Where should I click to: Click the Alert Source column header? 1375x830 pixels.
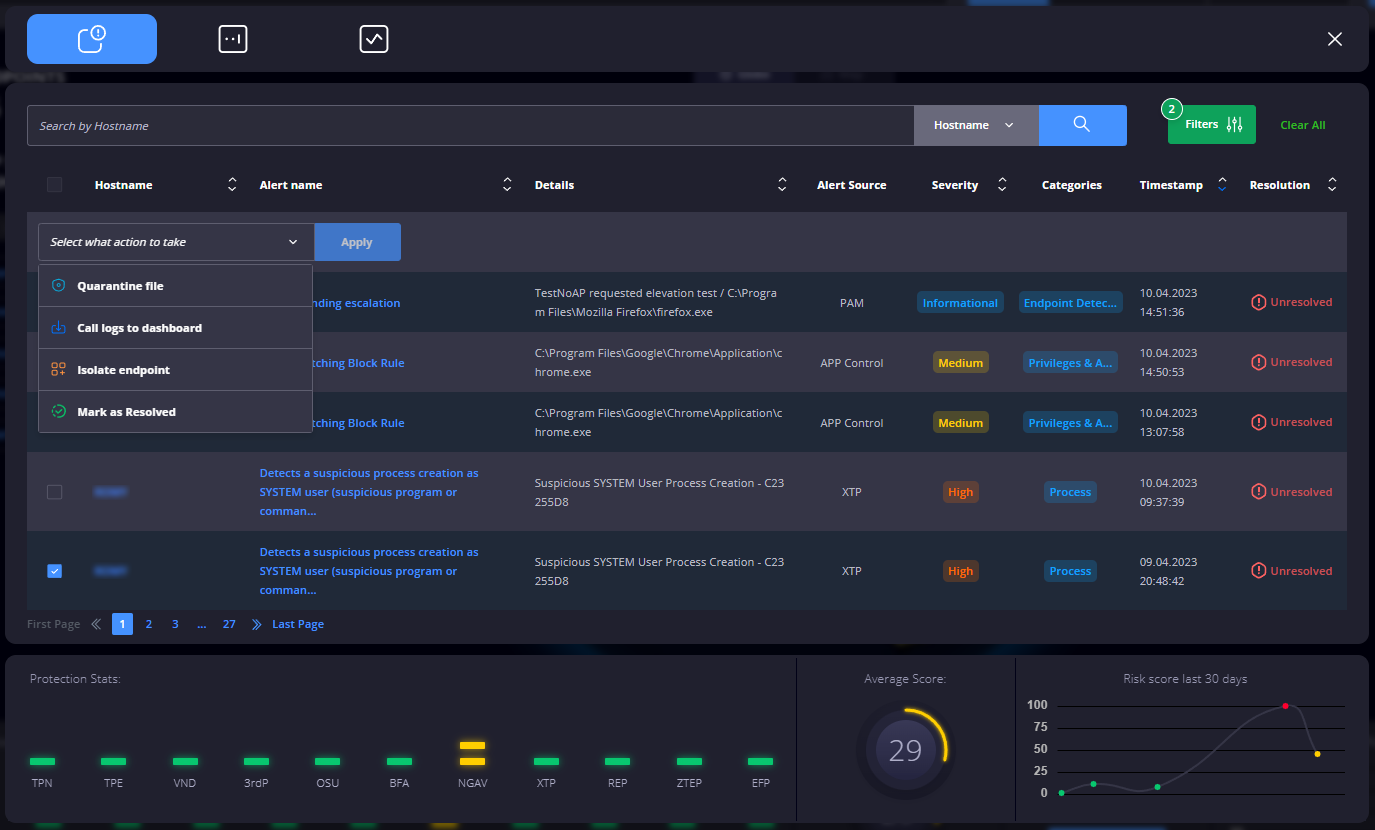click(x=851, y=185)
